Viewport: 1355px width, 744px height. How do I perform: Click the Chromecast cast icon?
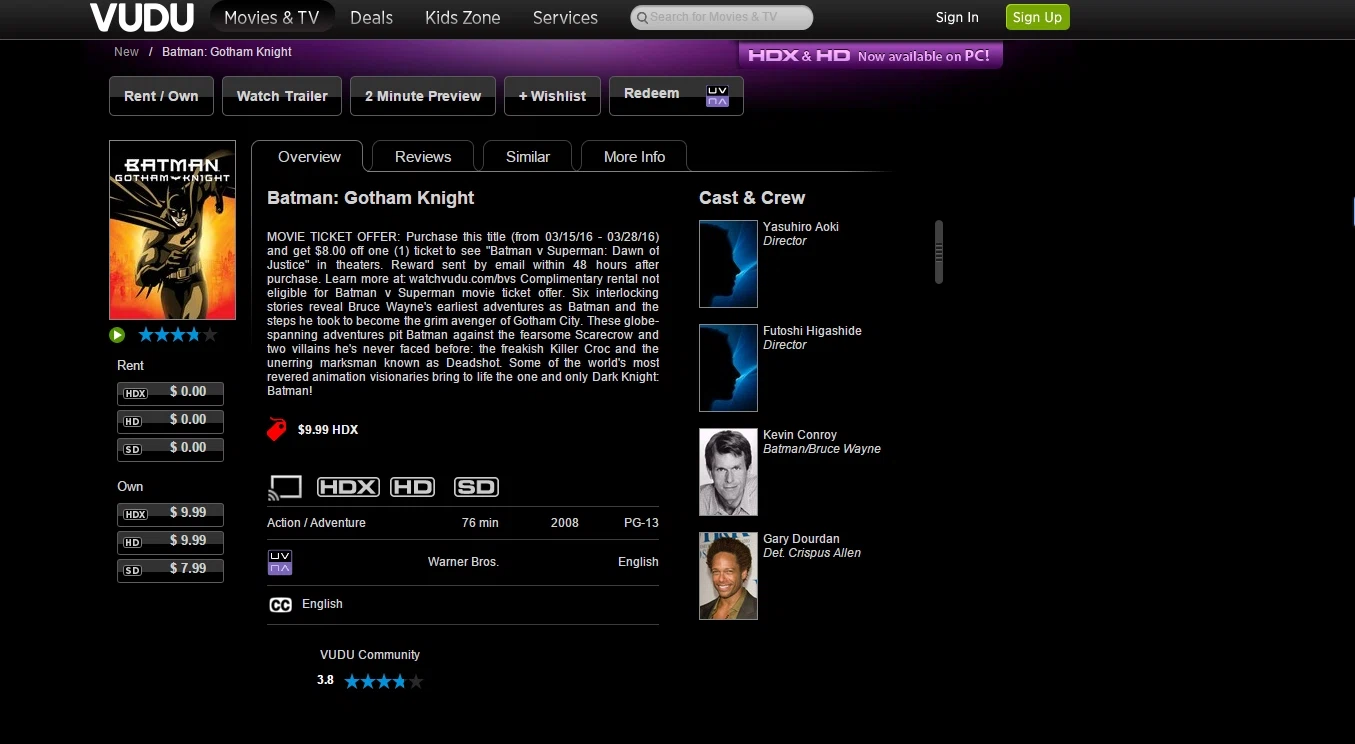[285, 487]
